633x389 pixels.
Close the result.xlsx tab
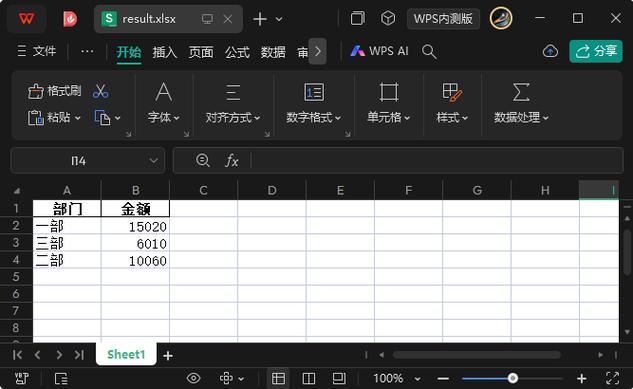(x=228, y=19)
